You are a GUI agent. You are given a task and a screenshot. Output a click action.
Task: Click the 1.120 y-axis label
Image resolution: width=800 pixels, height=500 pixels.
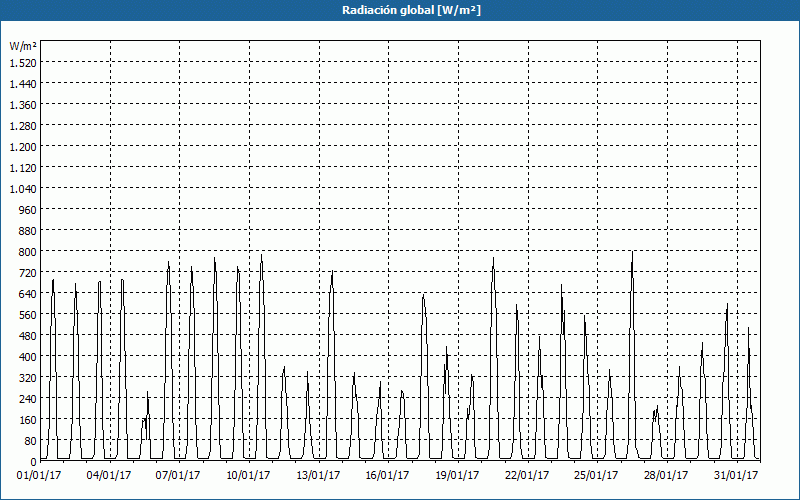pos(23,168)
